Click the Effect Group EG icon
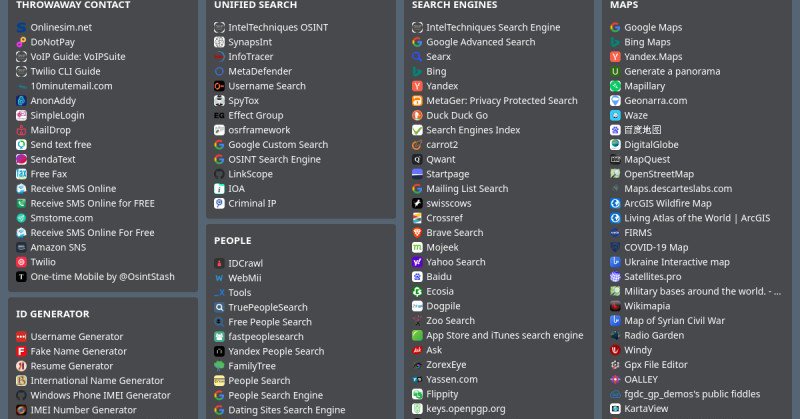This screenshot has width=800, height=419. (219, 116)
